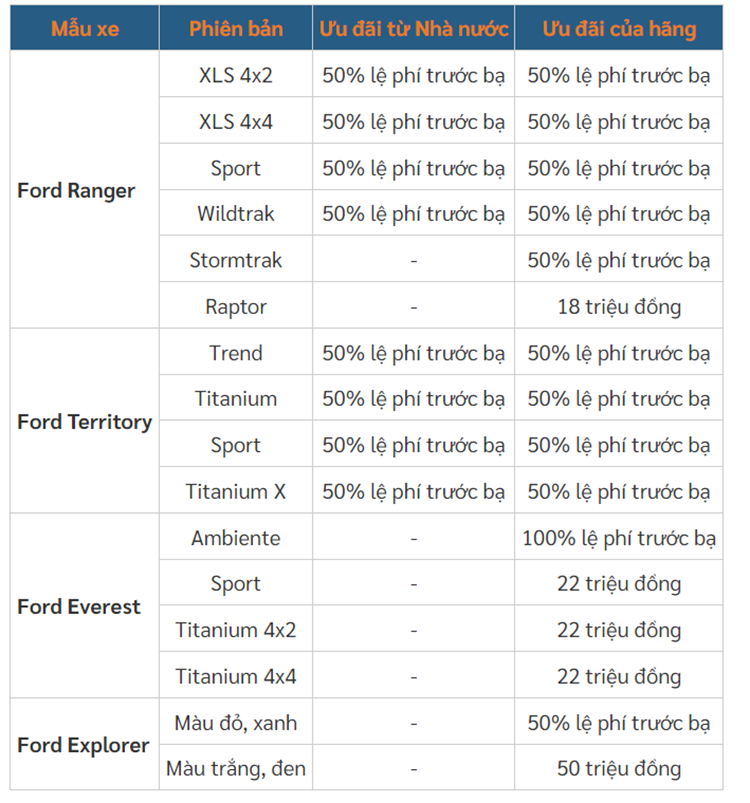The height and width of the screenshot is (803, 750).
Task: Select the "50 triệu đồng" offer cell
Action: (619, 769)
